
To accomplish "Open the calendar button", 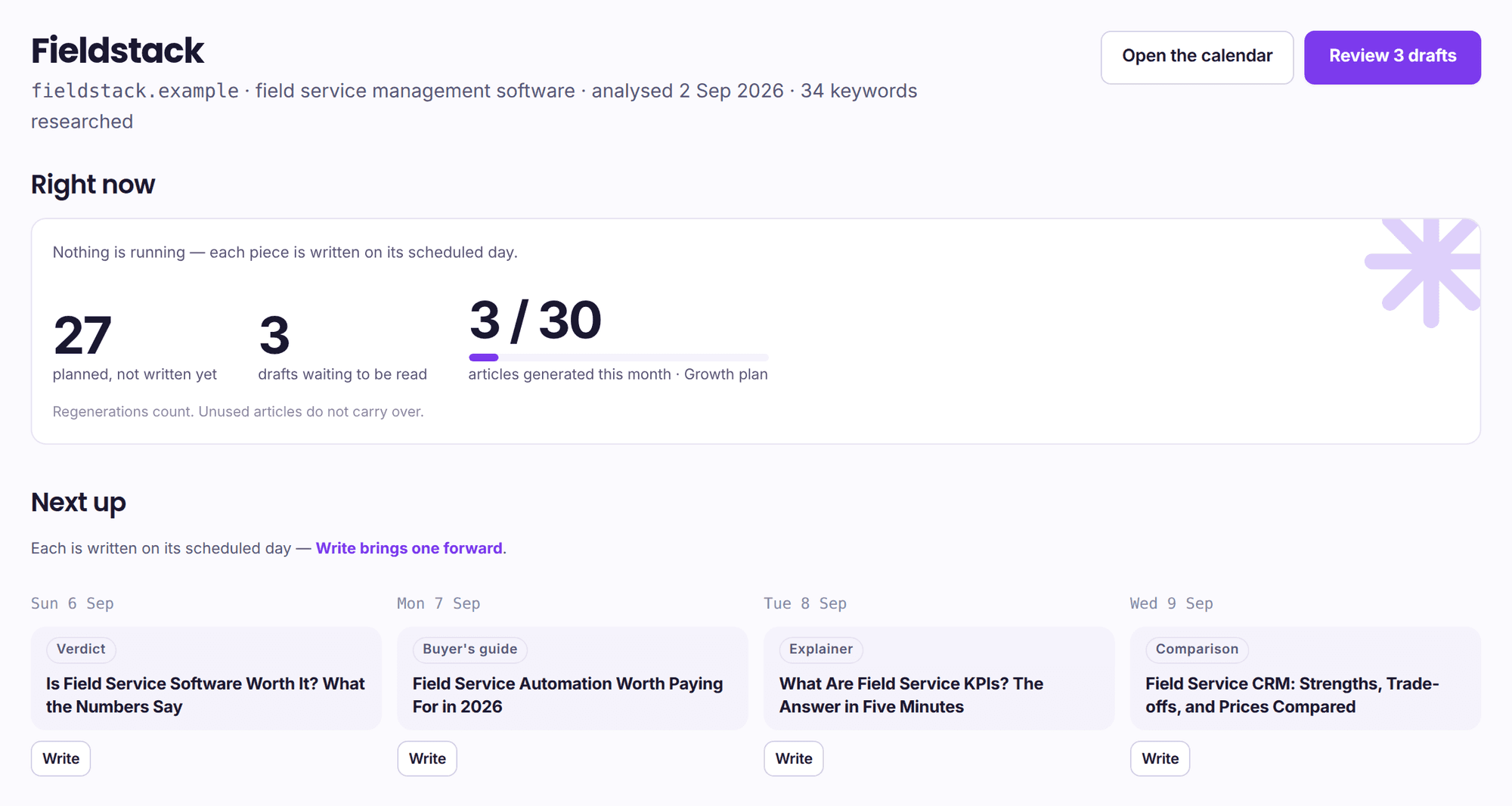I will [x=1197, y=57].
